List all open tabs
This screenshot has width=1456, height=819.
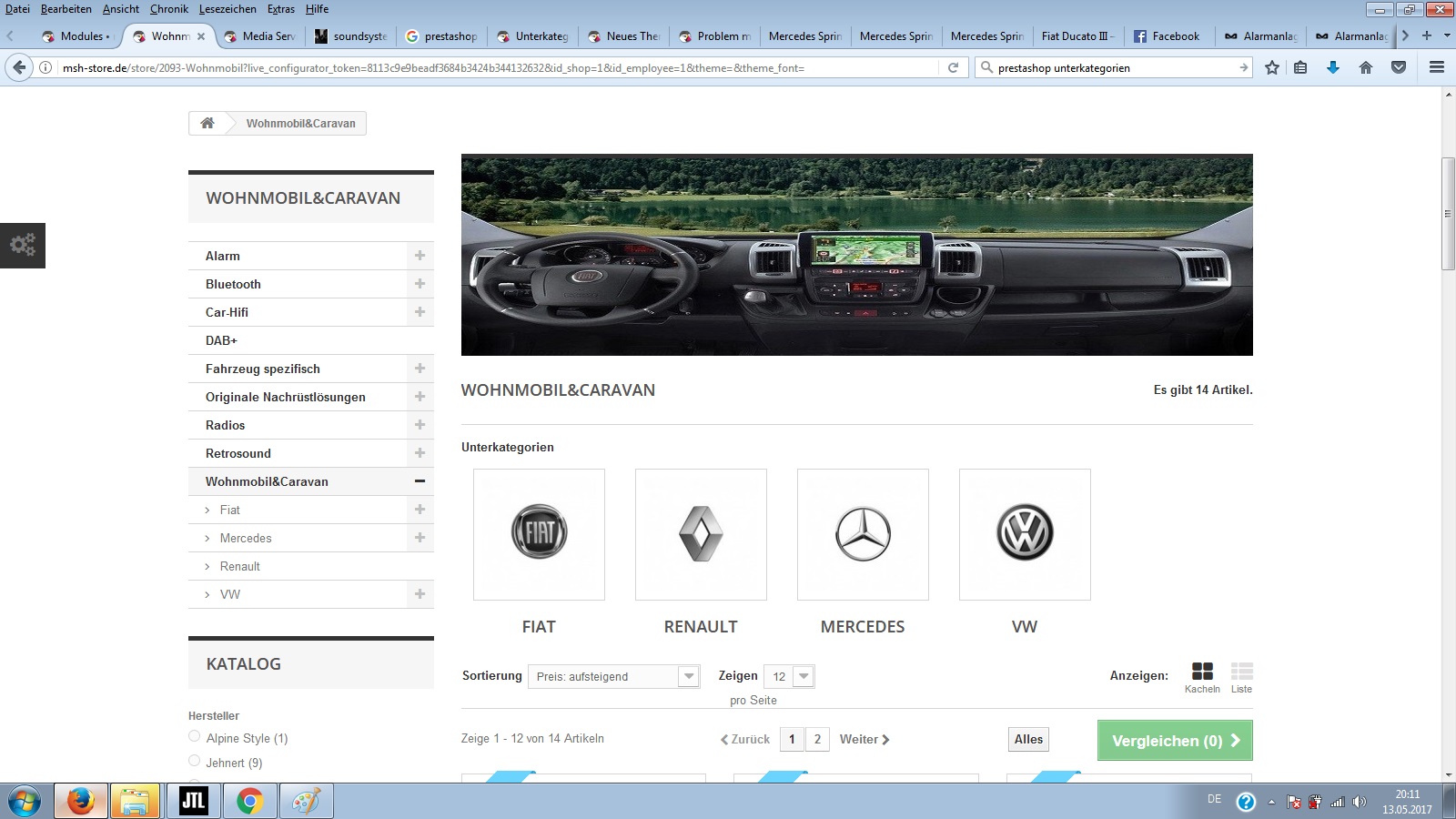pos(1447,35)
